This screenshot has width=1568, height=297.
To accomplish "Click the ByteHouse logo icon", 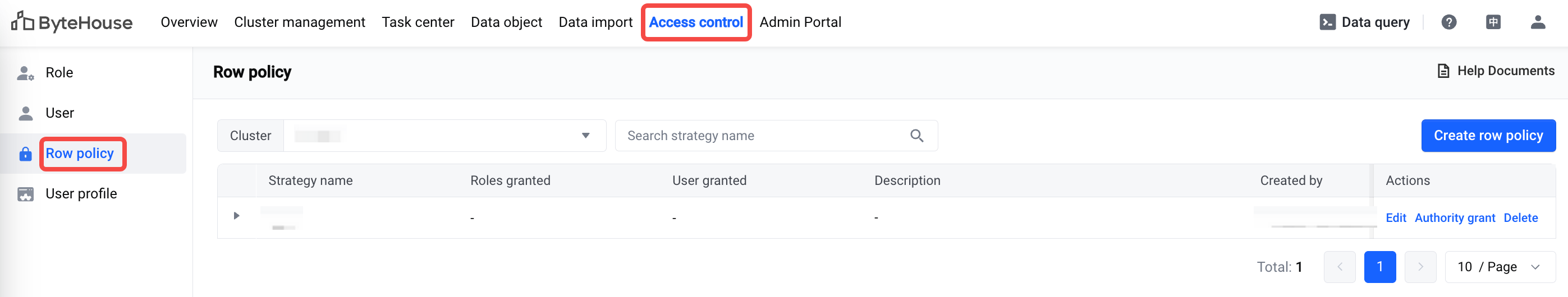I will [22, 21].
